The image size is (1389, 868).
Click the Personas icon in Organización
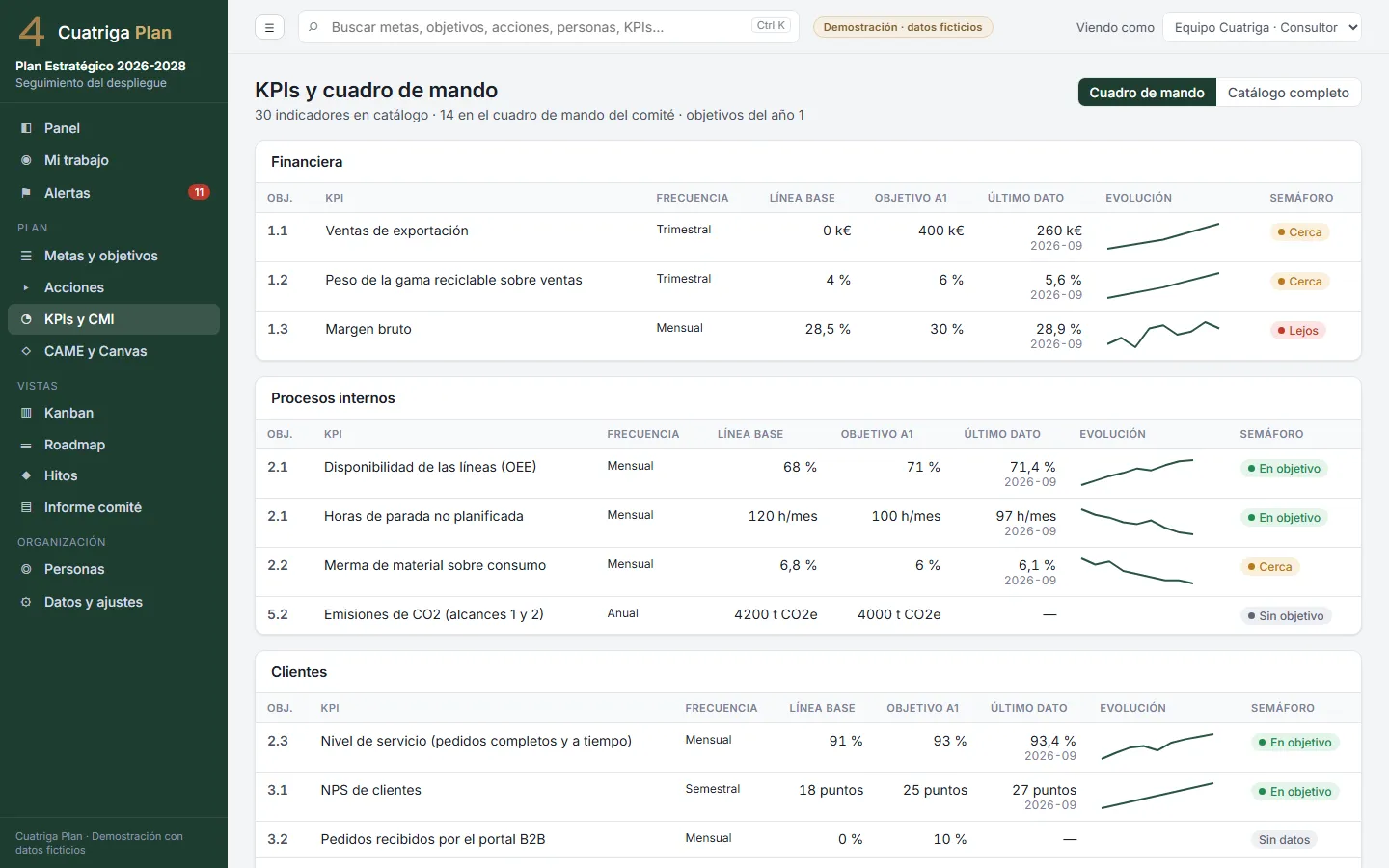pos(26,569)
